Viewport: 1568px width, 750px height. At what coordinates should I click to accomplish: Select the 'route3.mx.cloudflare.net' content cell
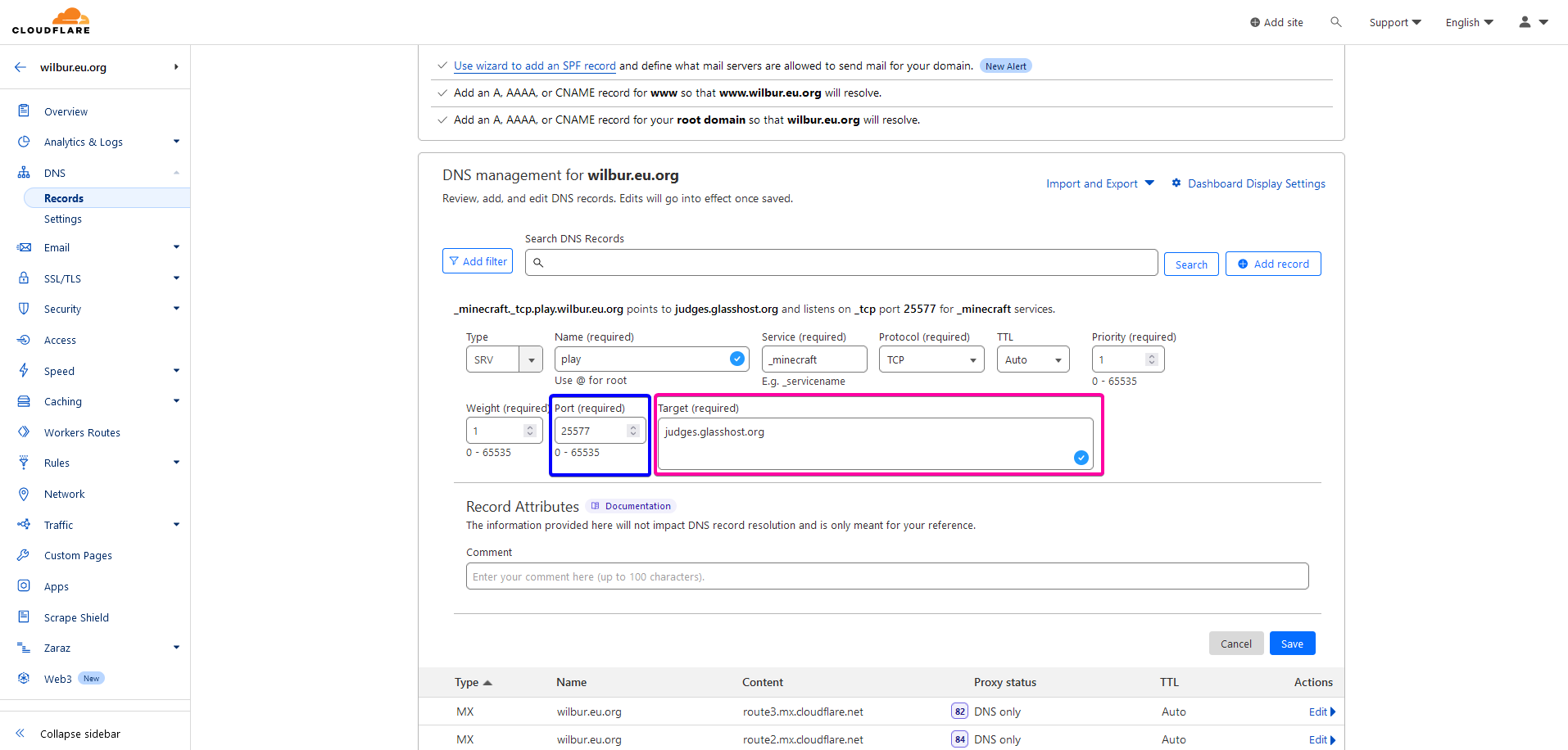[803, 712]
